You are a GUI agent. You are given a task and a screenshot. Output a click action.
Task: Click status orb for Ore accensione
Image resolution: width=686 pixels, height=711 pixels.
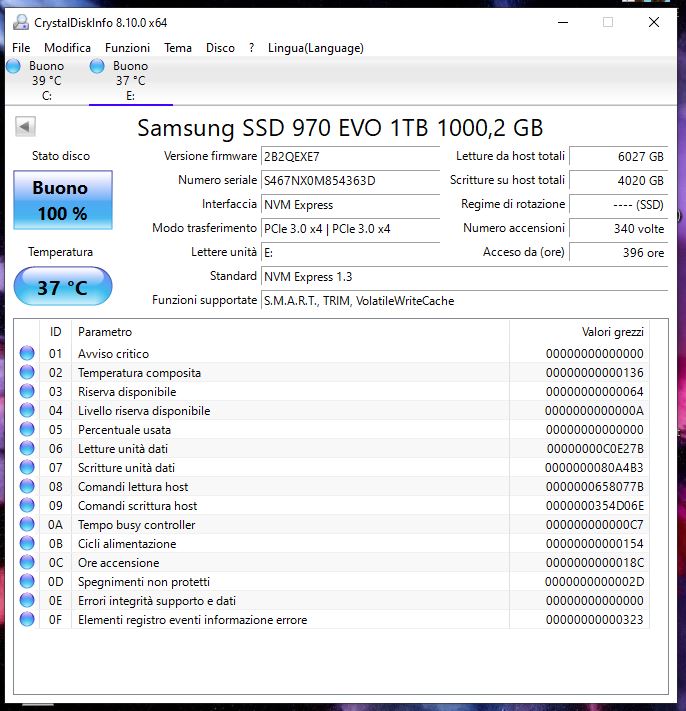[x=27, y=562]
